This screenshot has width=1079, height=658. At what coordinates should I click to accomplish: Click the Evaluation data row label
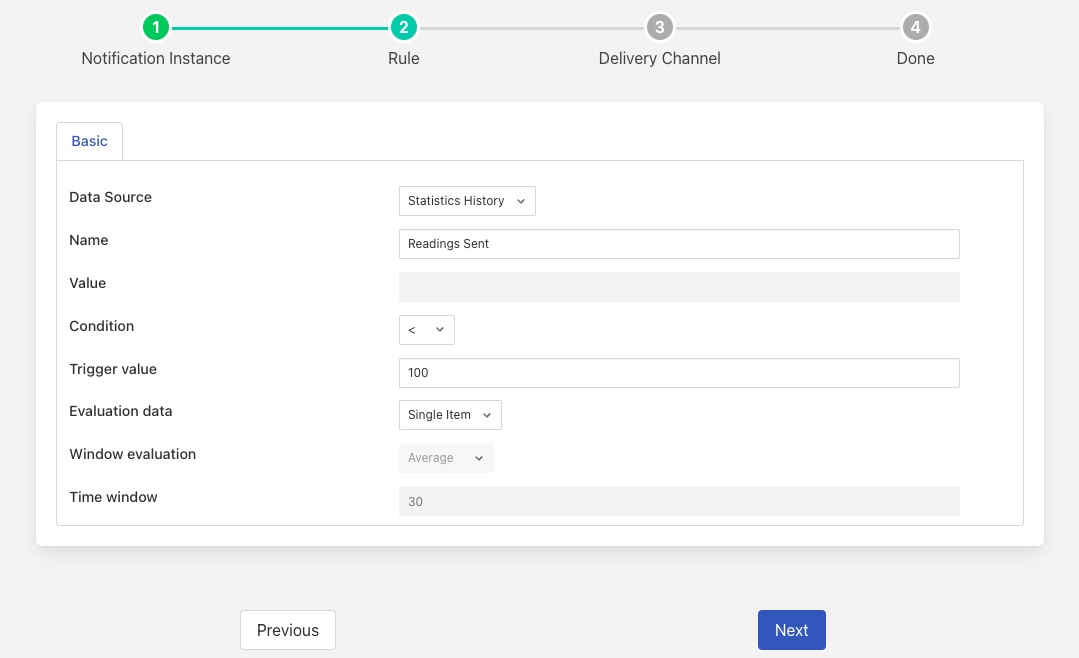[x=120, y=411]
